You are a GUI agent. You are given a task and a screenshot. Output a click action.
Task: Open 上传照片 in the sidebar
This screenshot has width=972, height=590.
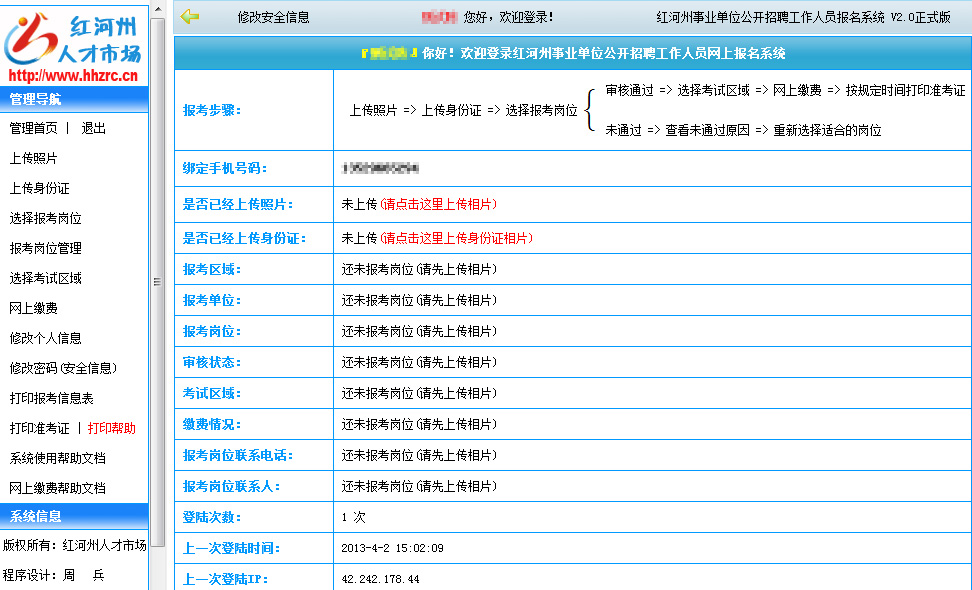(33, 158)
